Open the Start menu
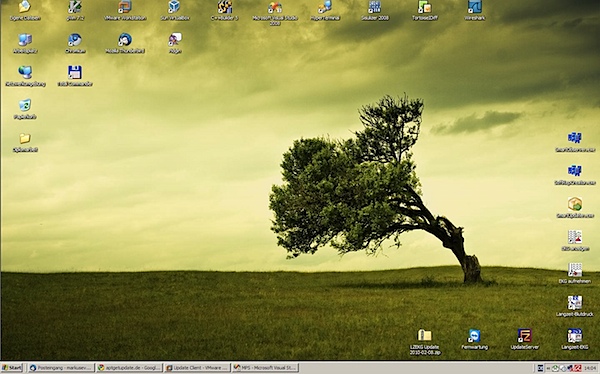The width and height of the screenshot is (600, 374). (x=12, y=368)
